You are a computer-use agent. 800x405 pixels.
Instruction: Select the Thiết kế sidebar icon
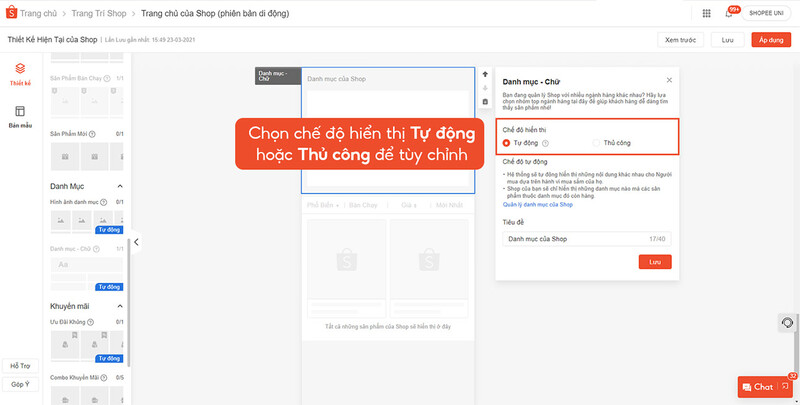20,72
